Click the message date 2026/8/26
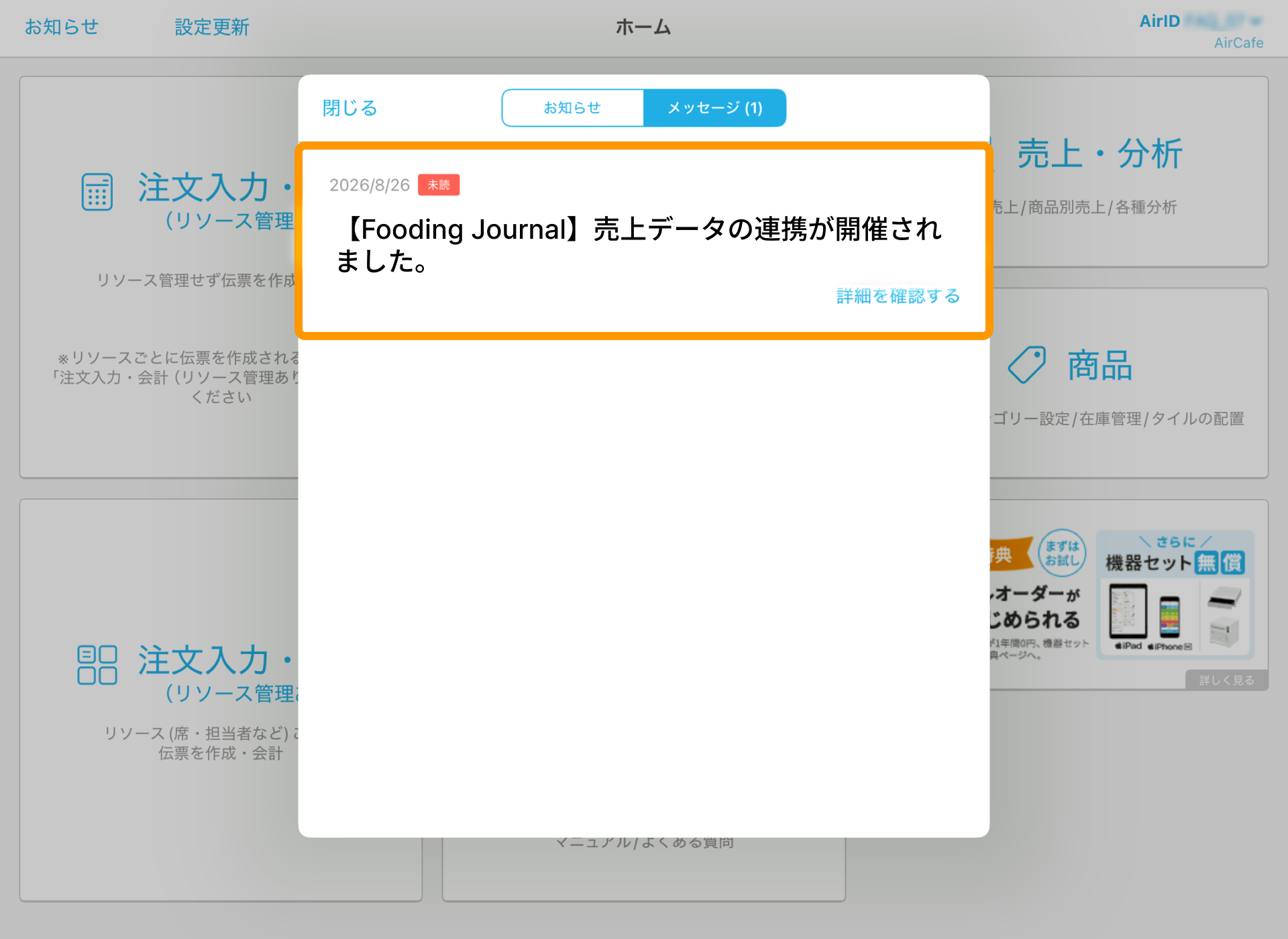 (x=369, y=185)
